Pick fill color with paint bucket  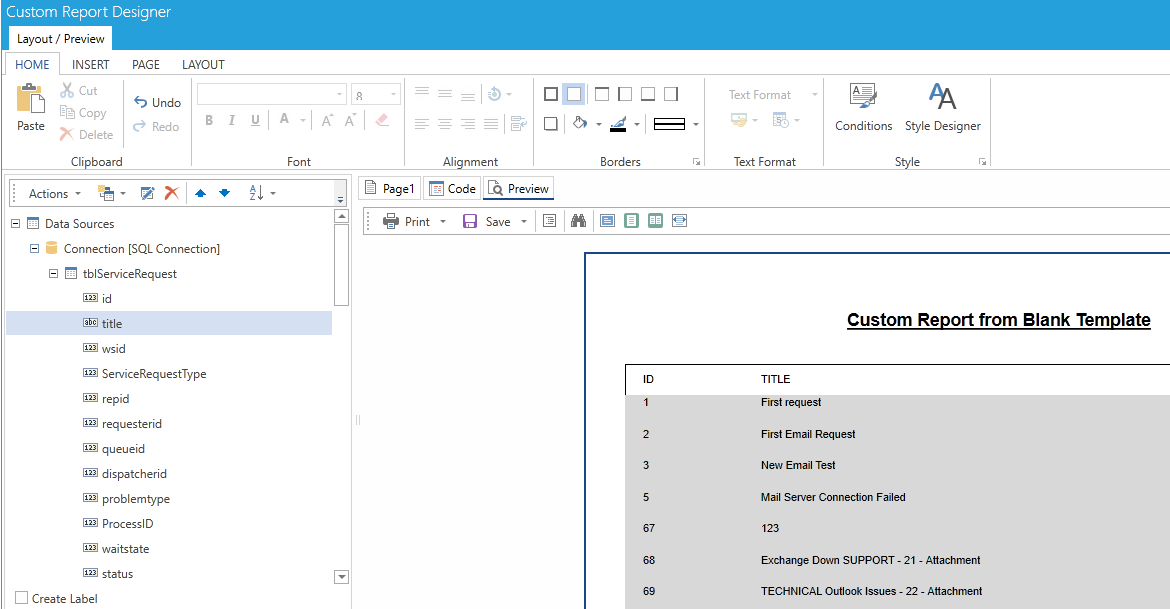click(x=581, y=123)
